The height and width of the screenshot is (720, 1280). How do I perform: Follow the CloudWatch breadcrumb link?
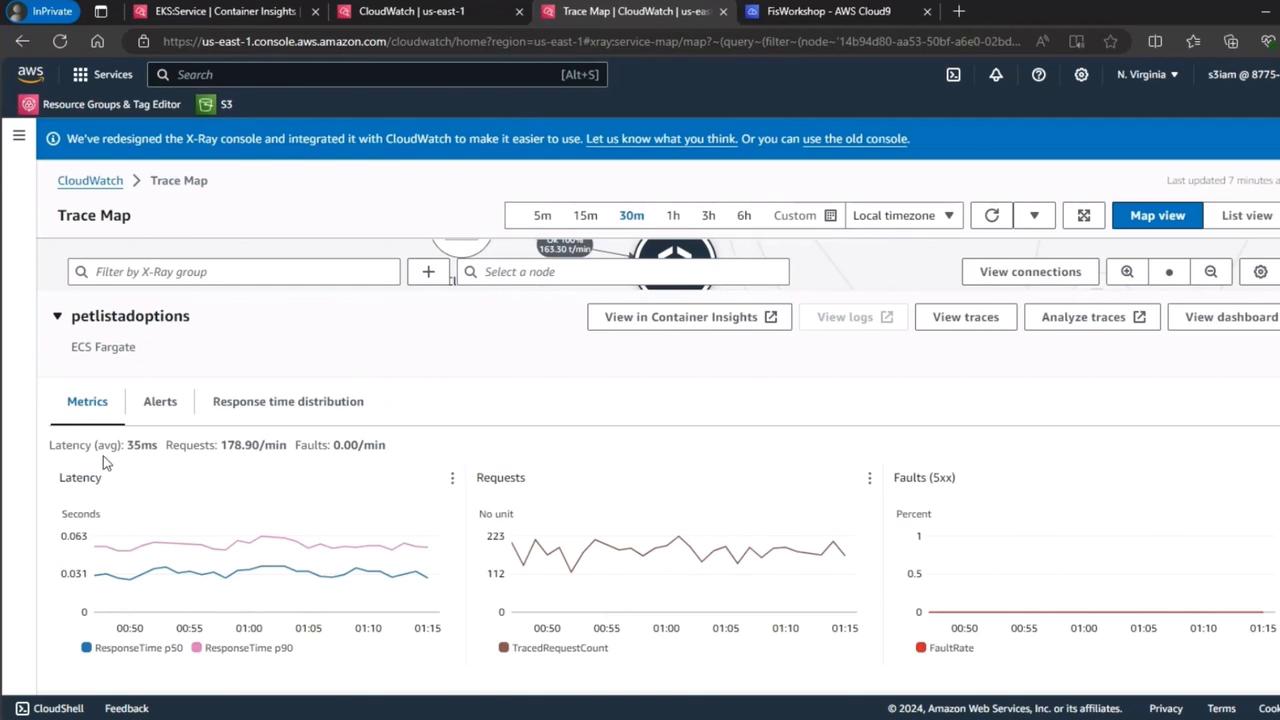90,181
